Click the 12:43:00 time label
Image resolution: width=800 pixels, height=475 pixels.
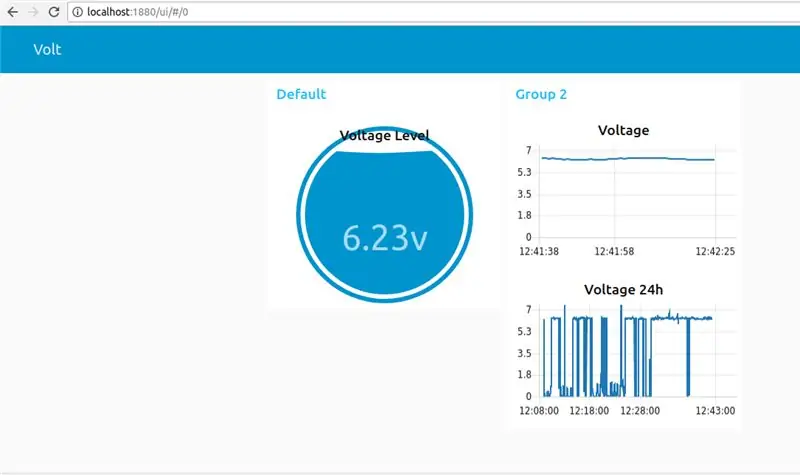pyautogui.click(x=715, y=411)
